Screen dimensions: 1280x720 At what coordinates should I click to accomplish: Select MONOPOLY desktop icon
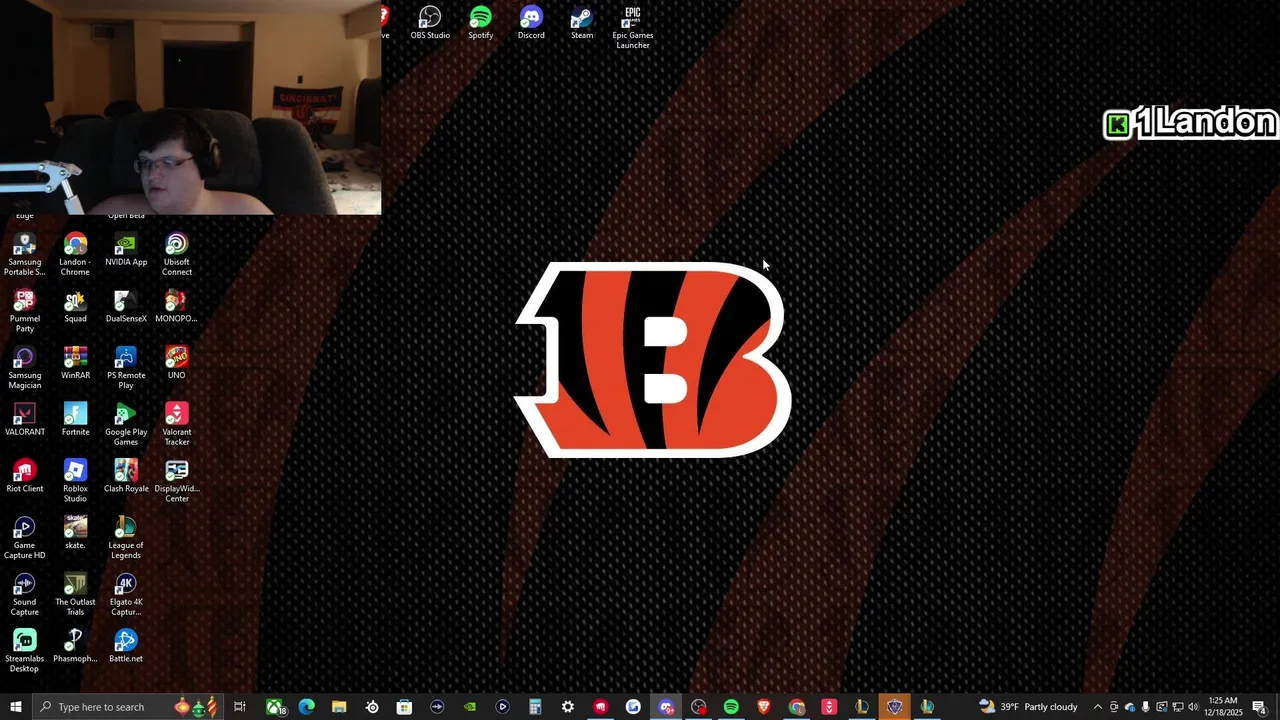click(176, 307)
